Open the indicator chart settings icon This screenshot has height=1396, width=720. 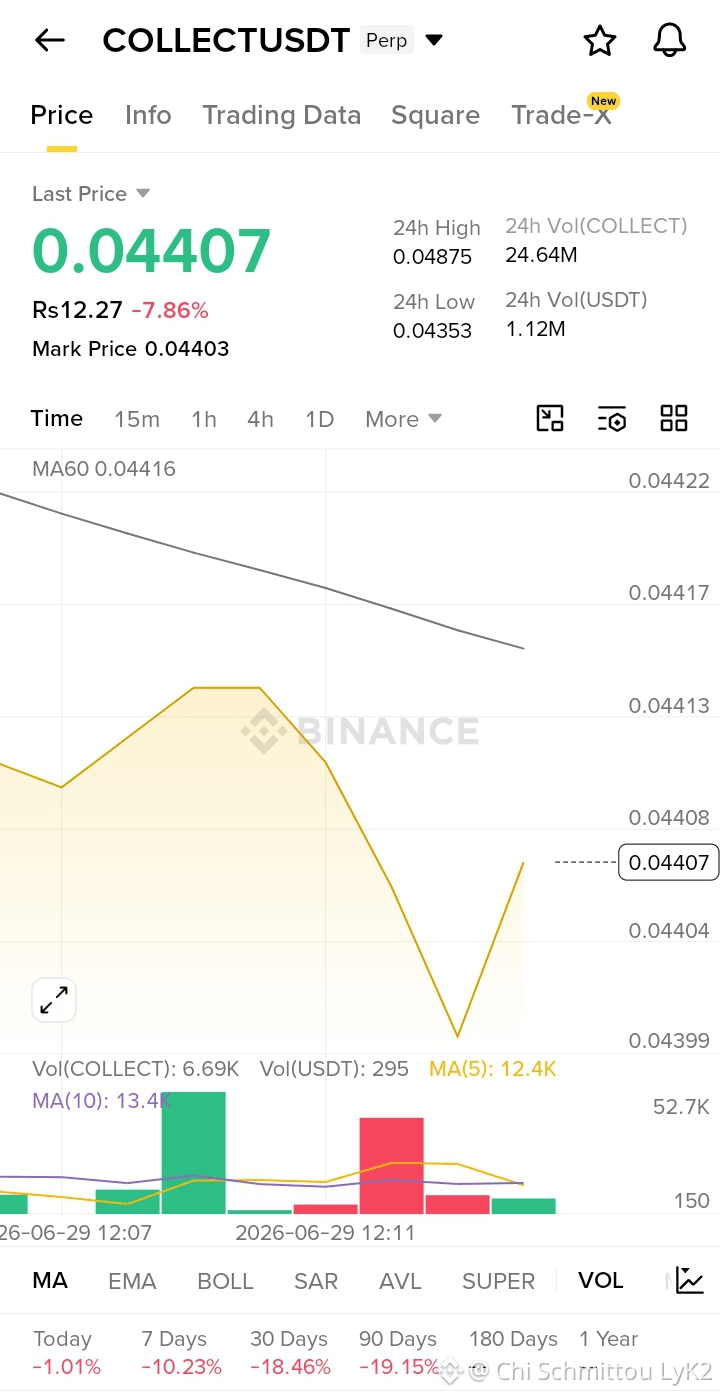click(690, 1280)
